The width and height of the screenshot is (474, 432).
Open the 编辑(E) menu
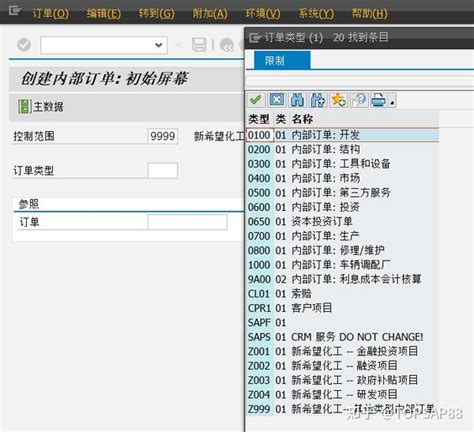pyautogui.click(x=104, y=14)
